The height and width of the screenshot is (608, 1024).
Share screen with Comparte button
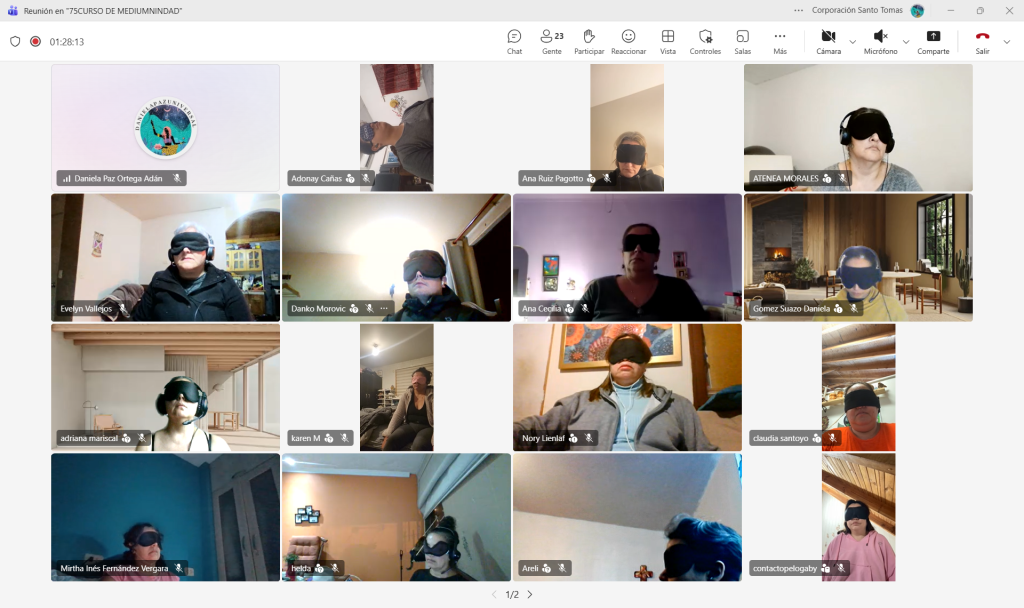tap(933, 42)
